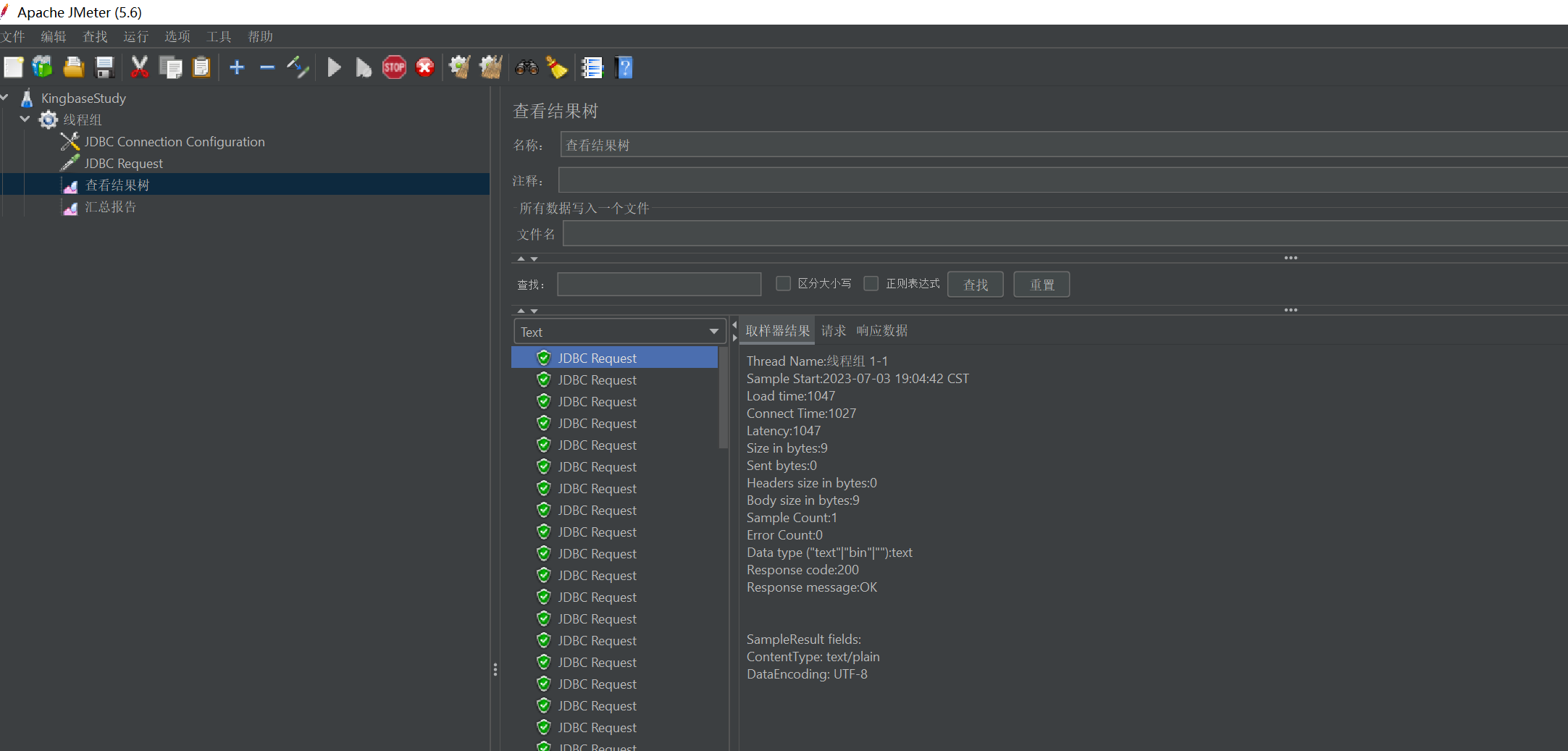1568x751 pixels.
Task: Click the 文件名 filename input field
Action: coord(1065,233)
